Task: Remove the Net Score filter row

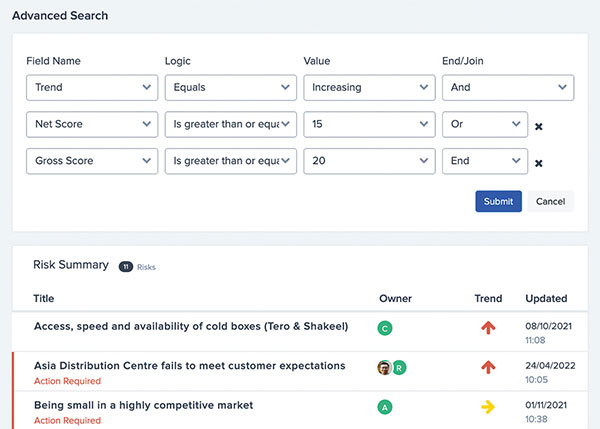Action: click(x=538, y=126)
